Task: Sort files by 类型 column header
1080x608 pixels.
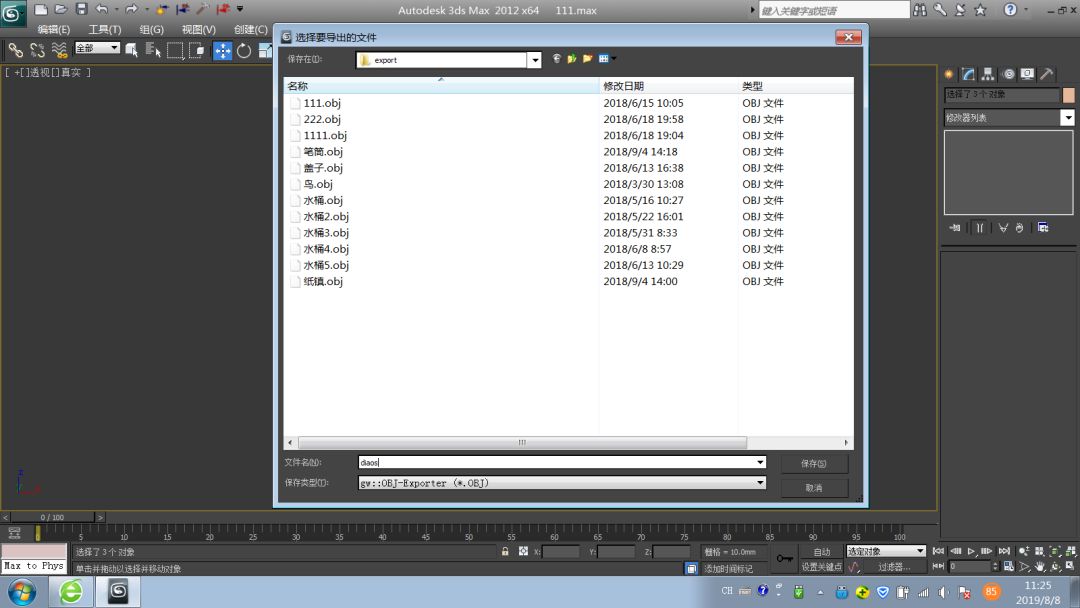Action: click(796, 86)
